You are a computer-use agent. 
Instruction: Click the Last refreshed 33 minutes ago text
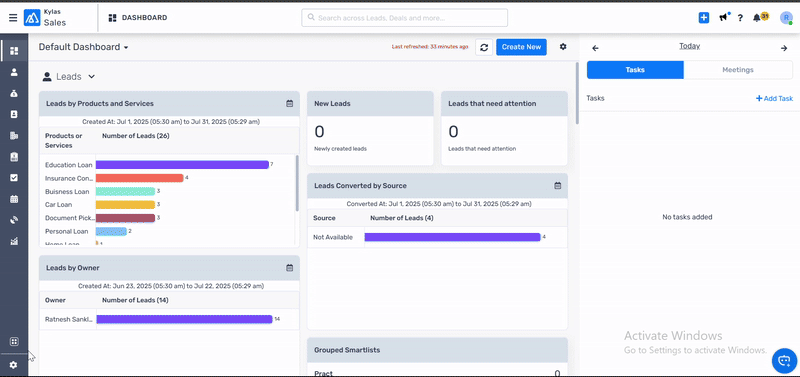pos(430,47)
